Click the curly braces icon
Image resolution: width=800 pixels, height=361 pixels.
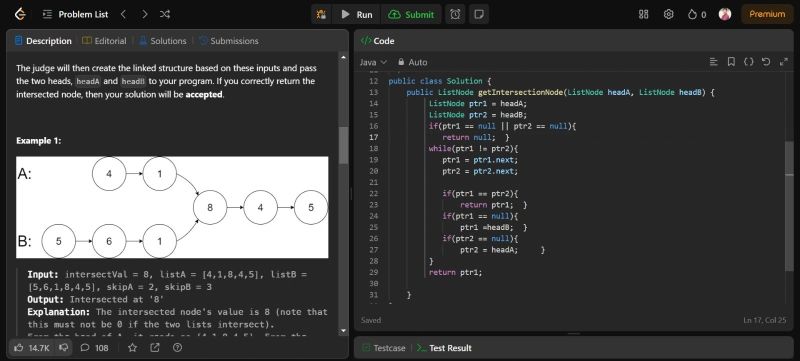pyautogui.click(x=748, y=62)
